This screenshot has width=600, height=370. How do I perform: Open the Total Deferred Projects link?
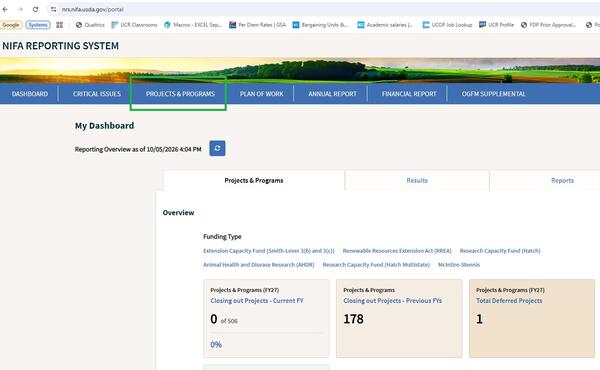pos(509,301)
